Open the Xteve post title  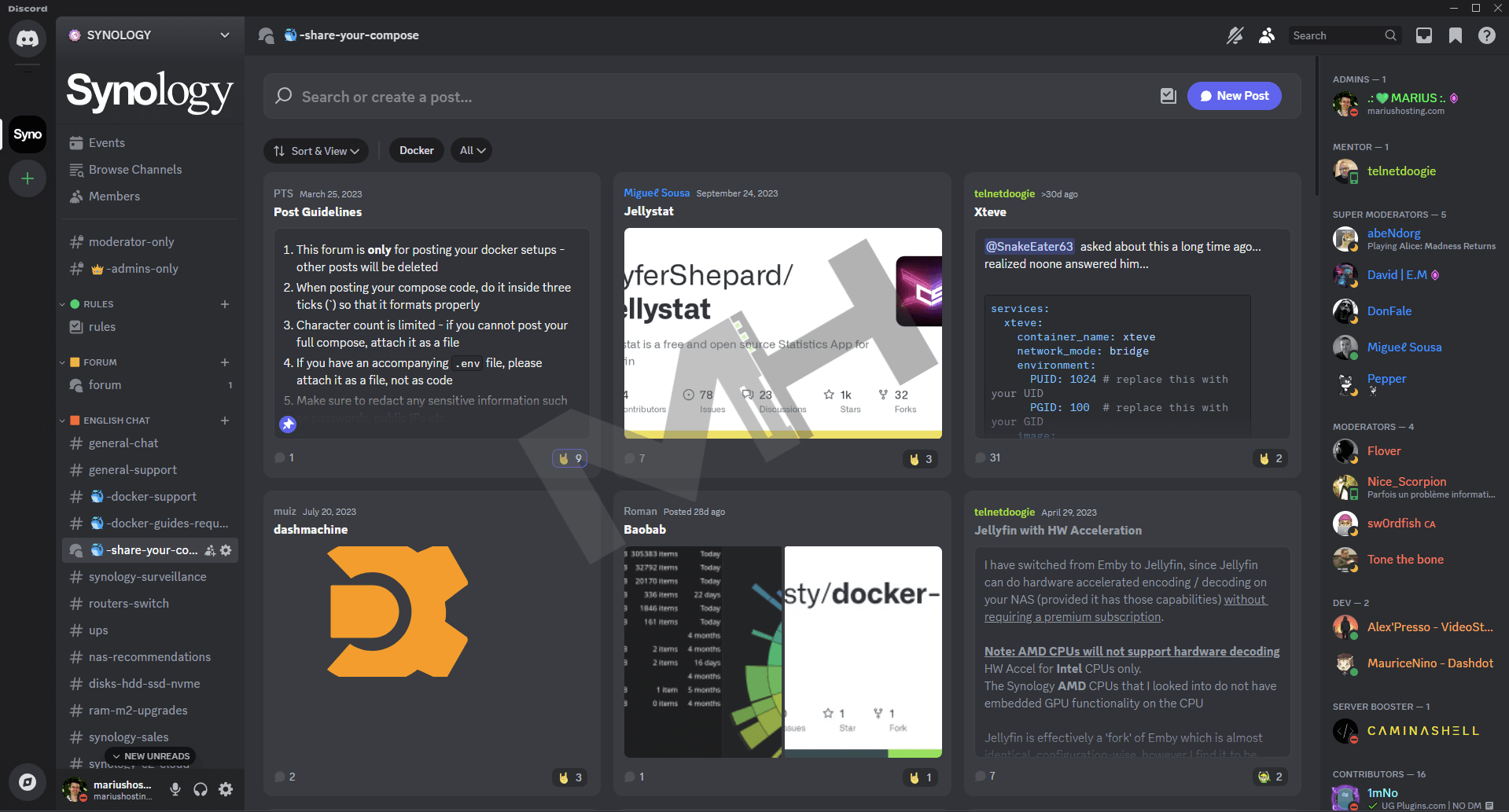coord(990,212)
